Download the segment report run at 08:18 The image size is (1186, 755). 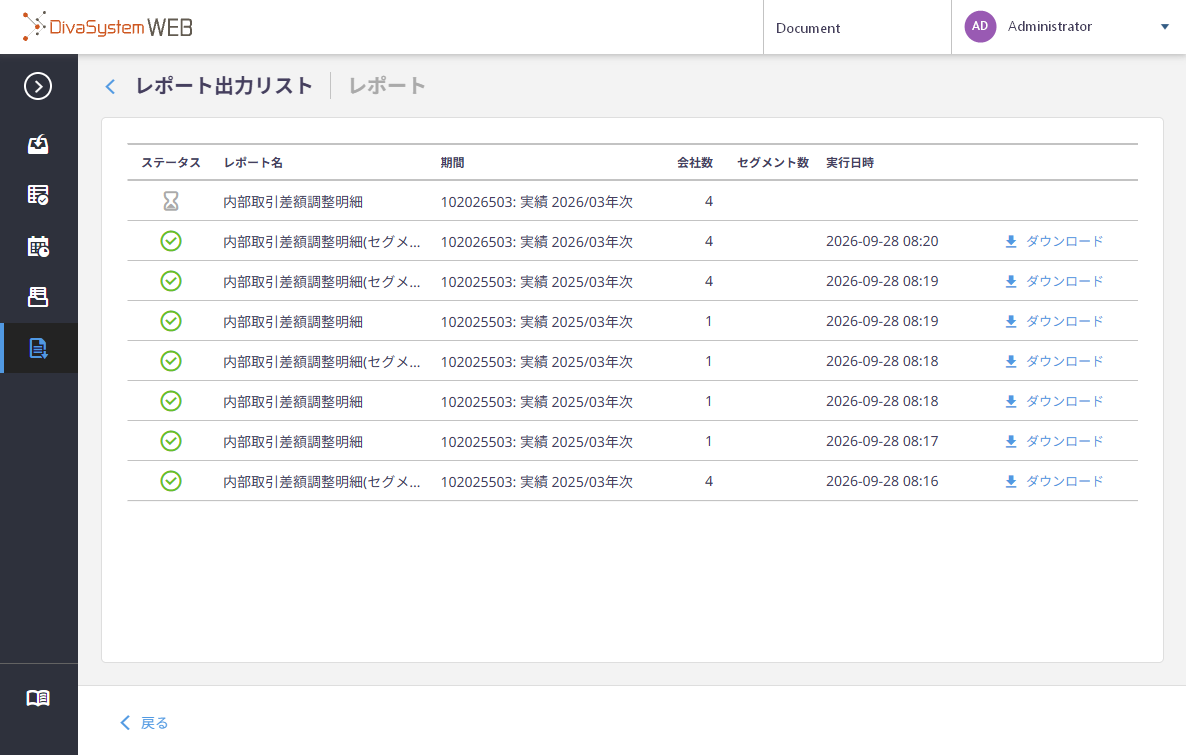(x=1054, y=362)
